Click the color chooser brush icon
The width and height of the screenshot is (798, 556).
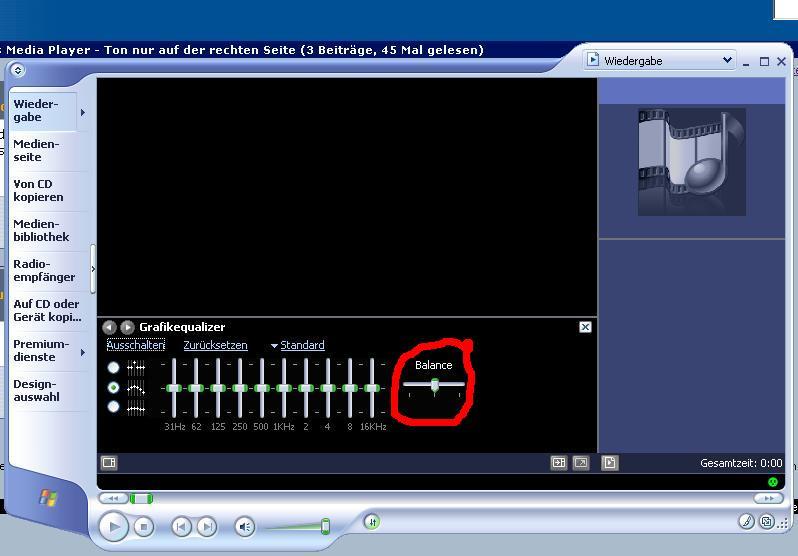point(746,522)
